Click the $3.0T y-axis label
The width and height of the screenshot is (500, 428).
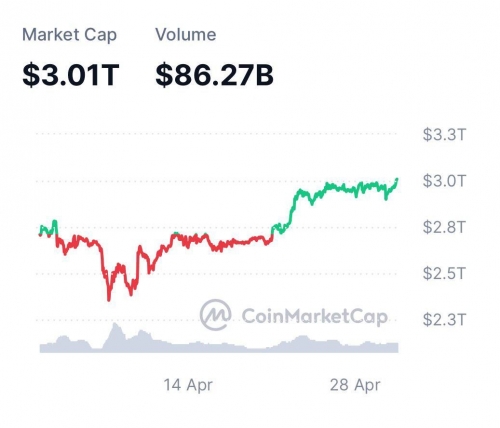click(x=444, y=181)
